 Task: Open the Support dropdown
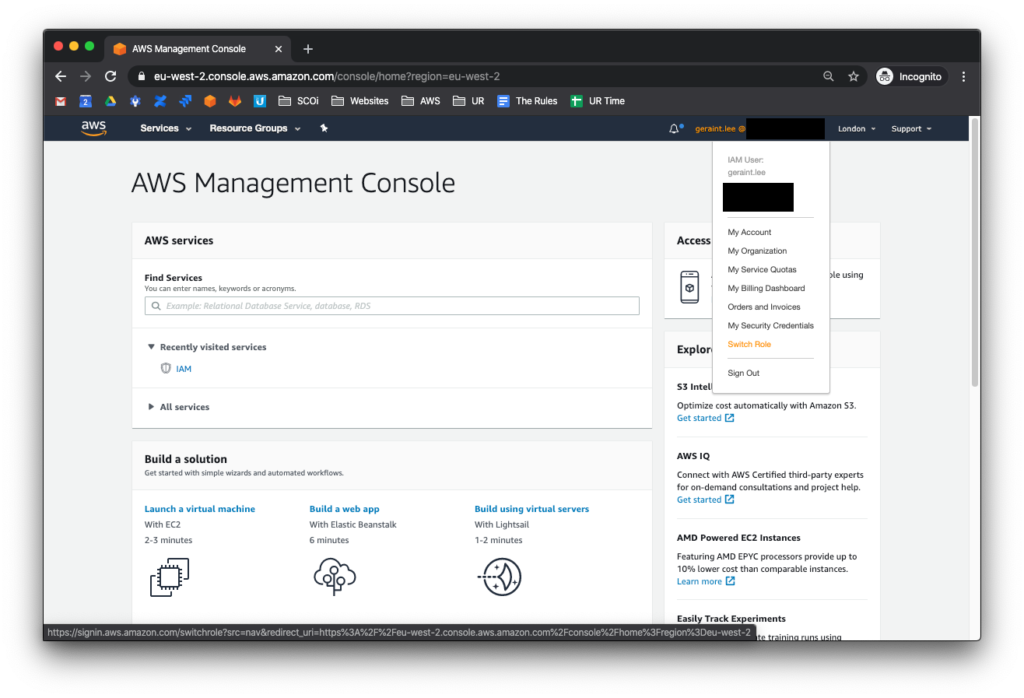click(x=911, y=129)
